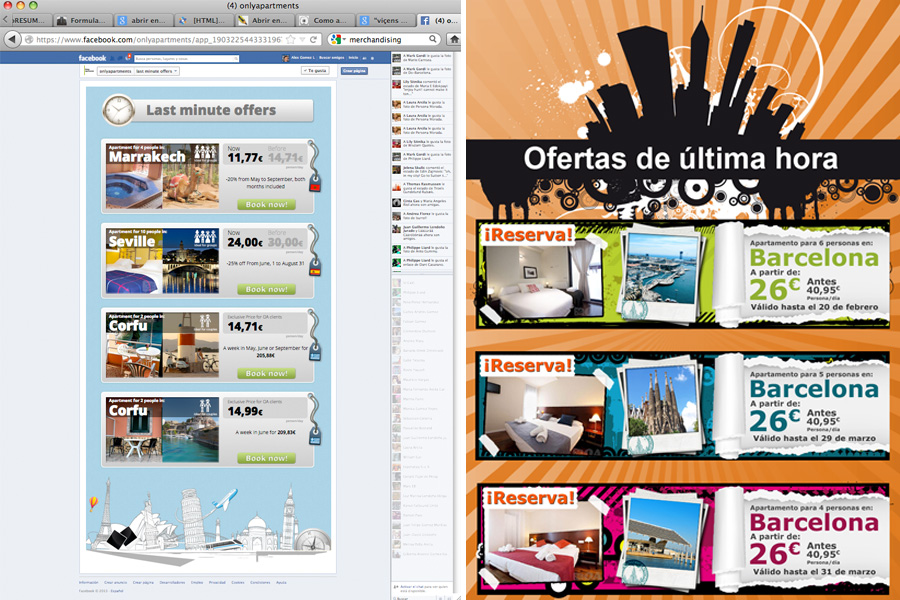Click the magnifier in the merchandising search box
The height and width of the screenshot is (600, 900).
tap(433, 39)
